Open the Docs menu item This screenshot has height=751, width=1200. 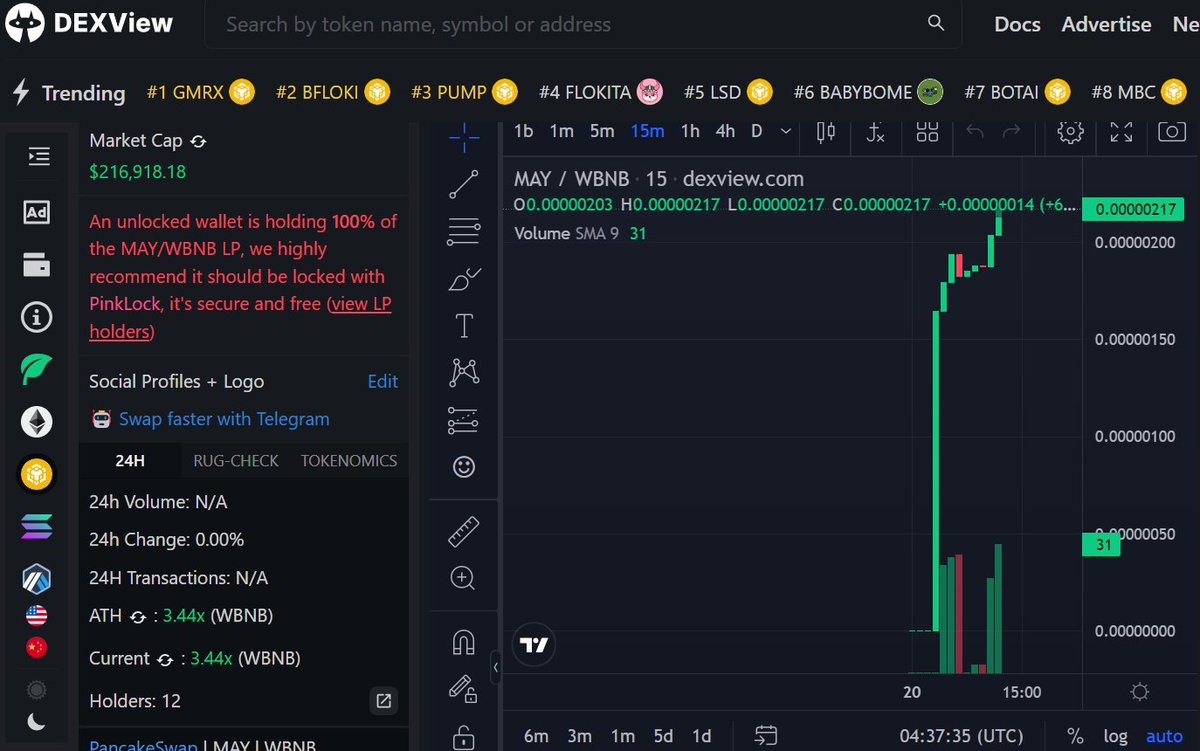click(1017, 24)
